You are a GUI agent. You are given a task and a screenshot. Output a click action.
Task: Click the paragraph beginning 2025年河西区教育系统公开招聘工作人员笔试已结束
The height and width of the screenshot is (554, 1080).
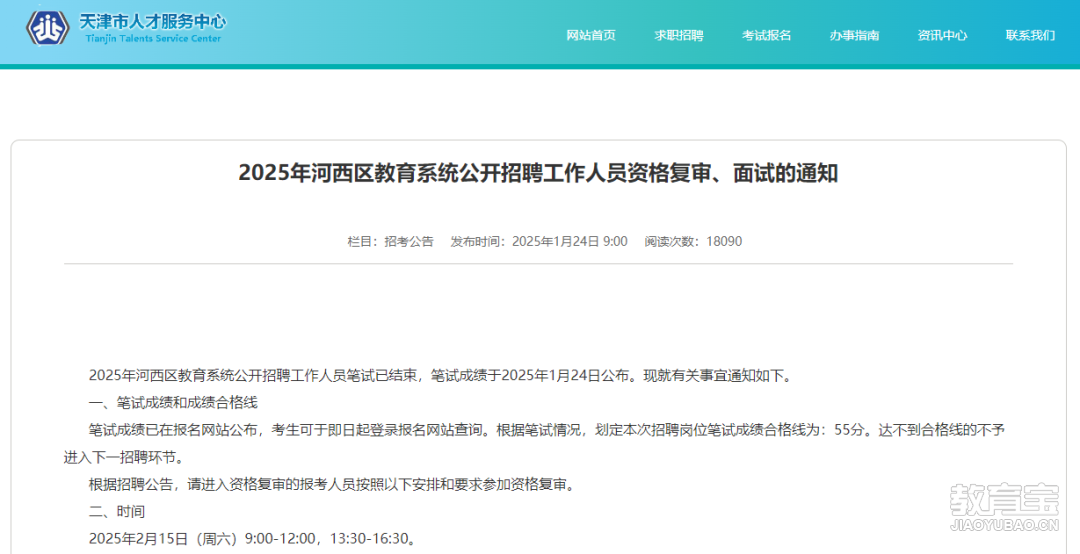[442, 376]
